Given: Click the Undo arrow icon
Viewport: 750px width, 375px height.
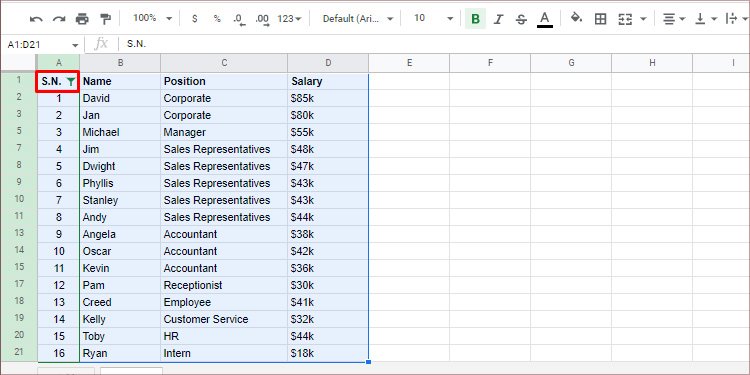Looking at the screenshot, I should point(36,19).
